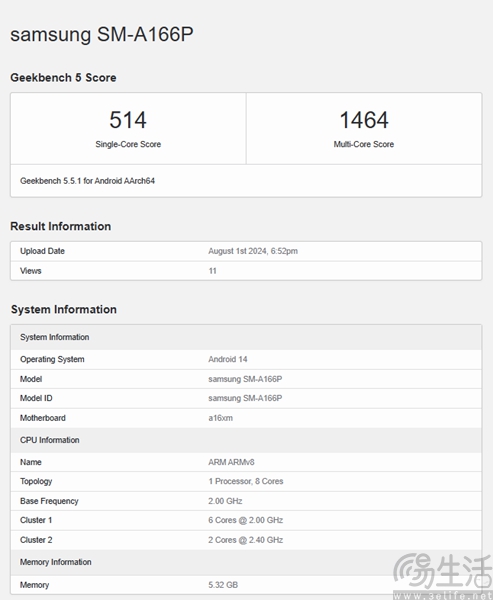
Task: Select the Geekbench 5 Score heading
Action: [x=63, y=78]
